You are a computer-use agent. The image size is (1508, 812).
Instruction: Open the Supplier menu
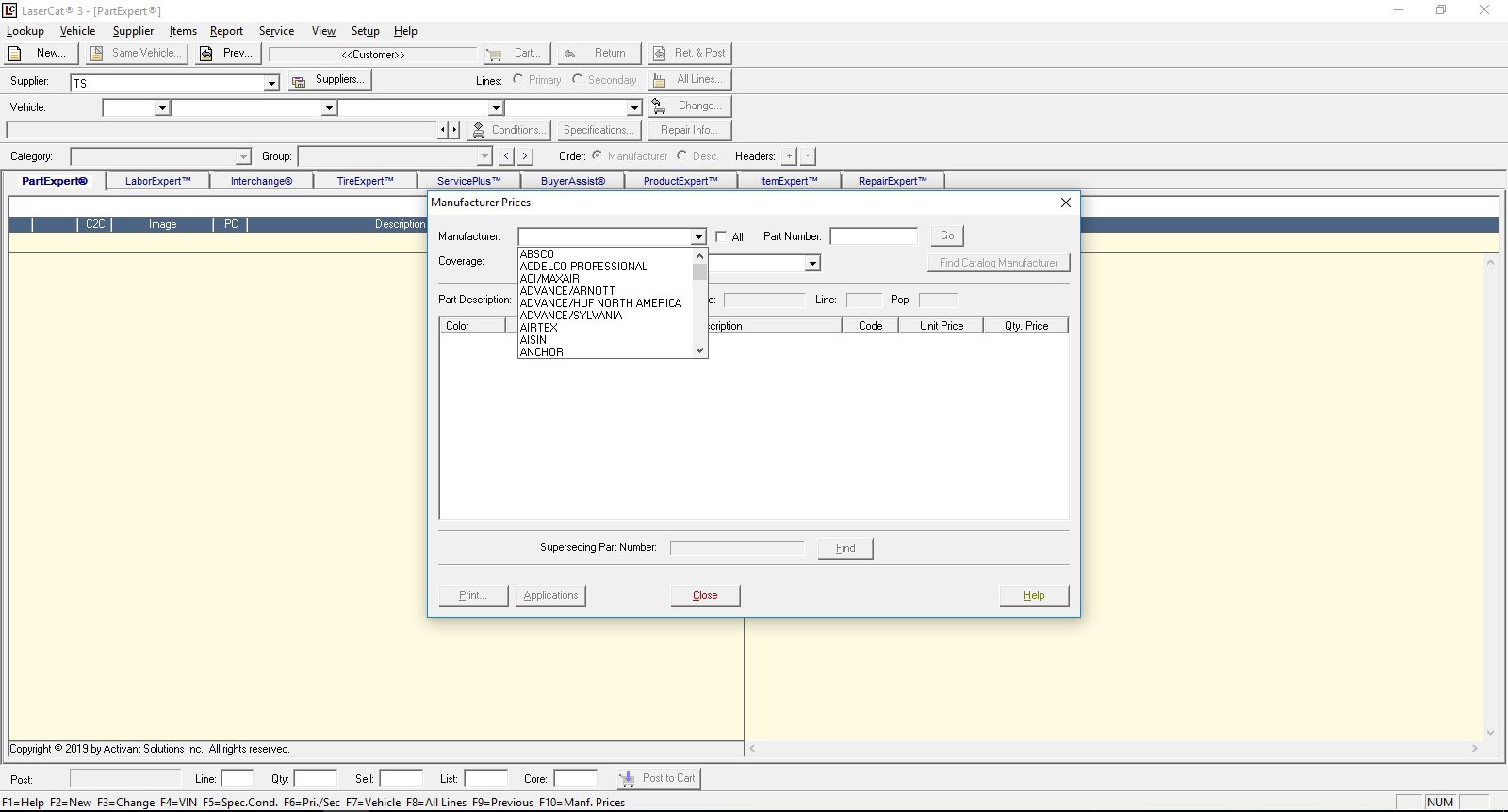click(x=133, y=31)
